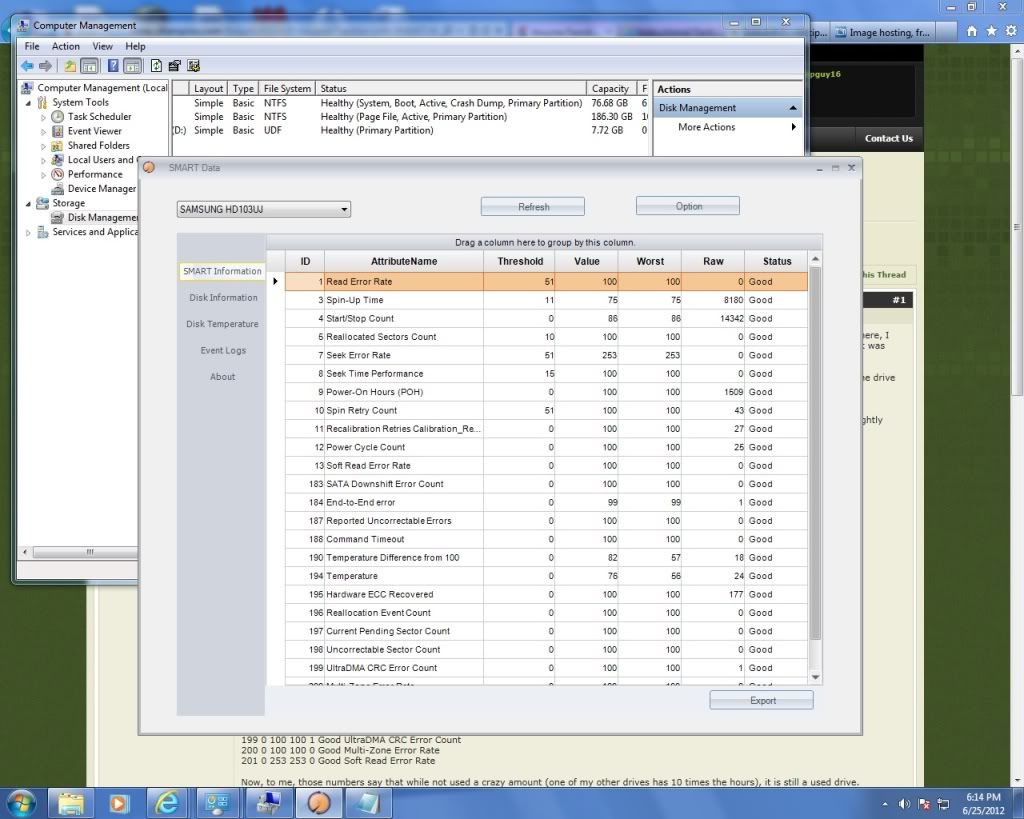Click the Forward arrow in Computer Management toolbar
1024x819 pixels.
[45, 66]
